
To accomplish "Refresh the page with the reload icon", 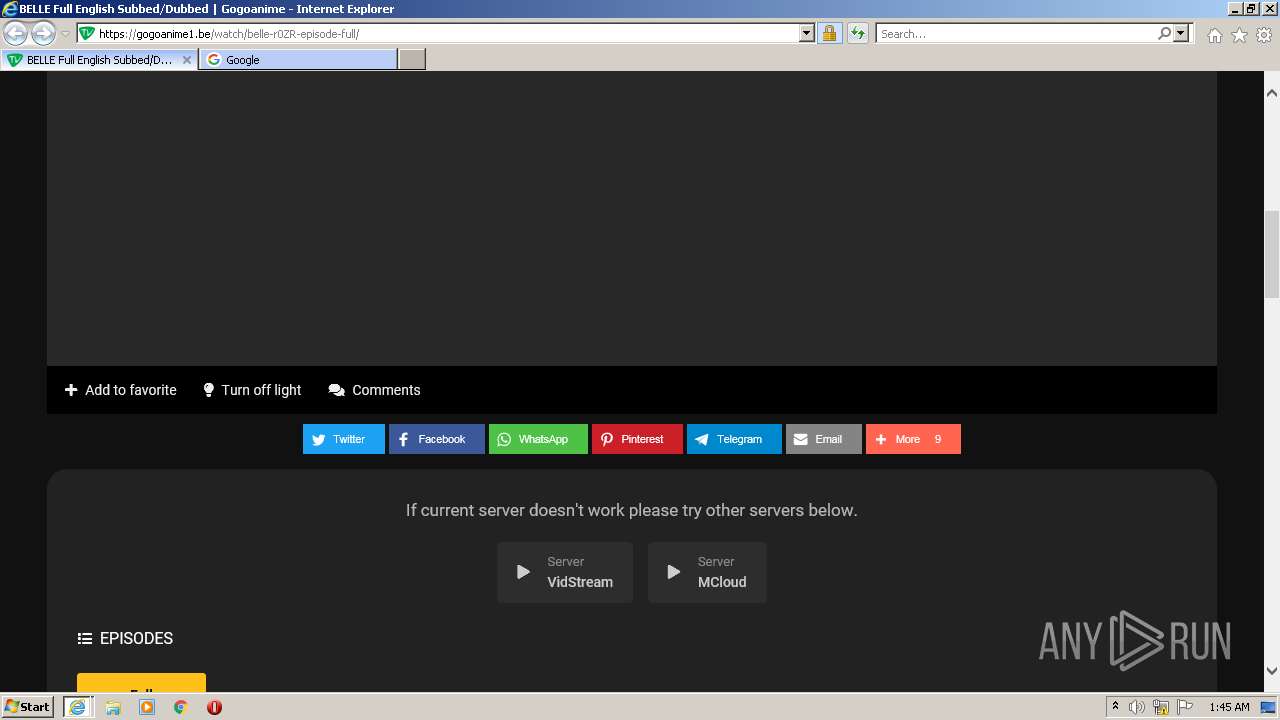I will 857,33.
